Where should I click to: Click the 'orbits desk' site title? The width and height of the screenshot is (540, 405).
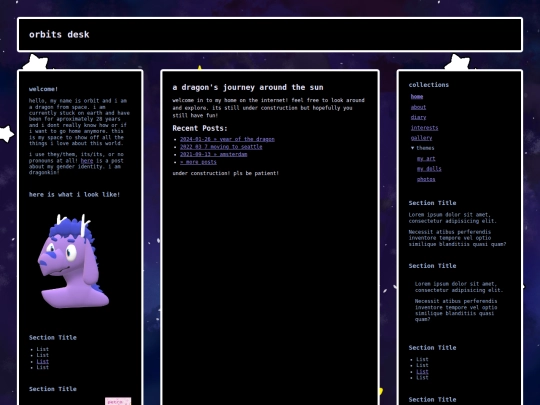tap(59, 34)
